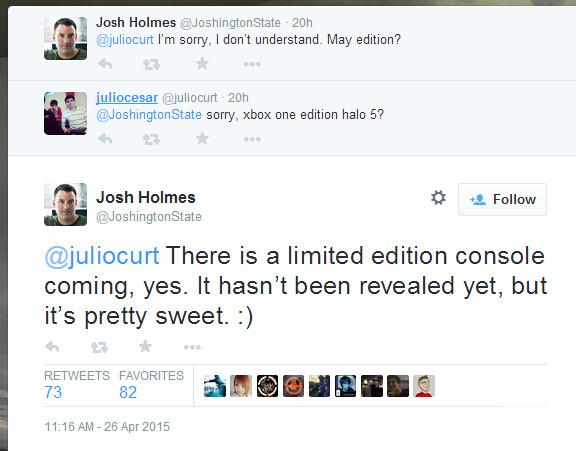Follow Josh Holmes

(502, 199)
